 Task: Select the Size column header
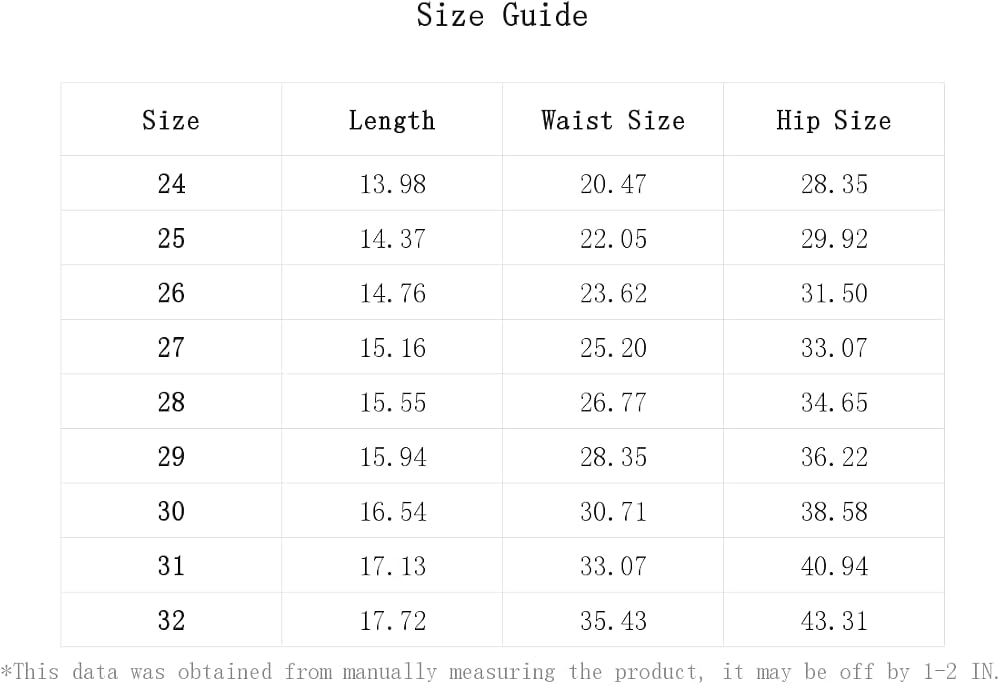(x=171, y=120)
